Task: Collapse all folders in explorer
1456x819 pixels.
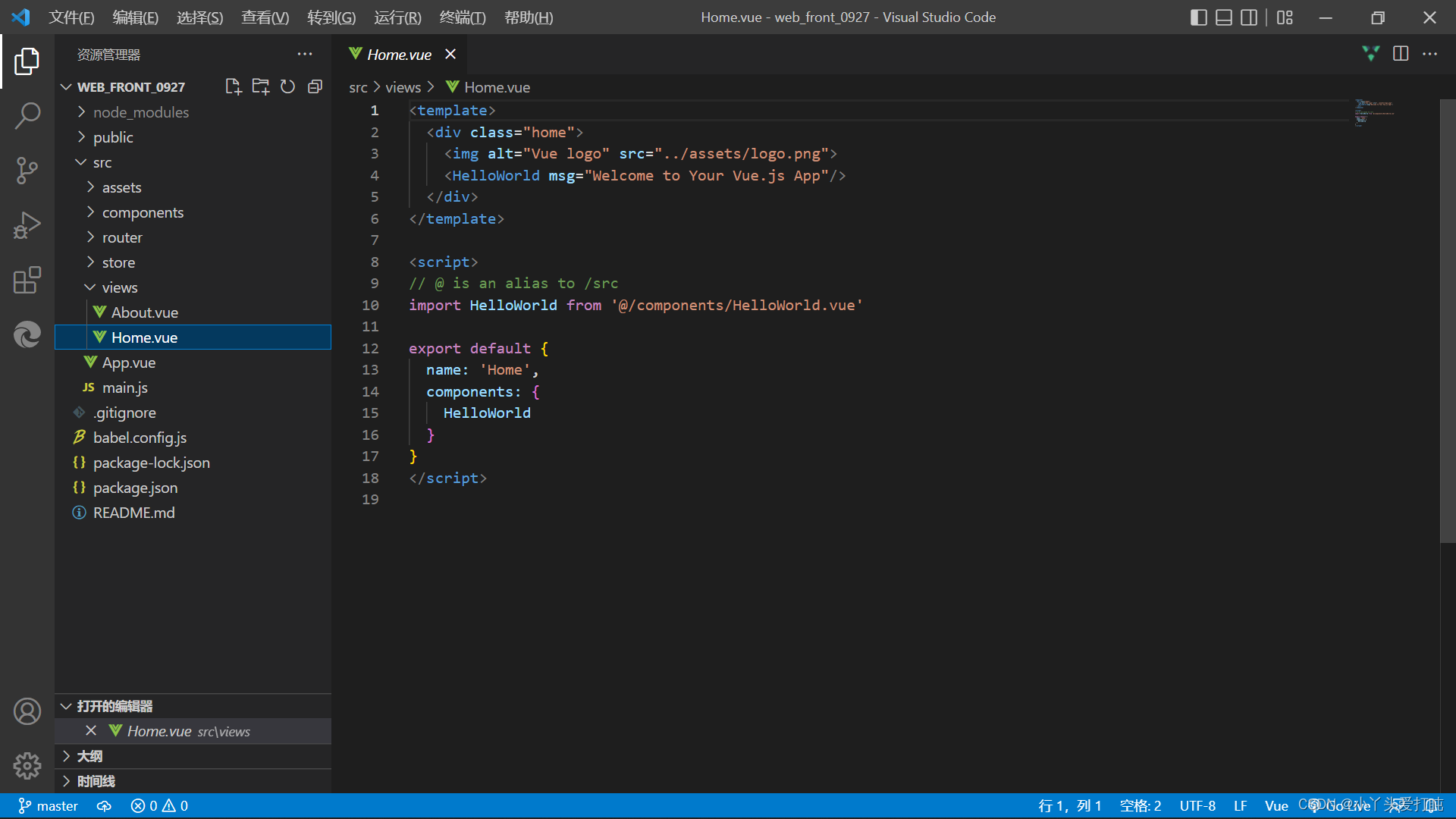Action: pyautogui.click(x=315, y=86)
